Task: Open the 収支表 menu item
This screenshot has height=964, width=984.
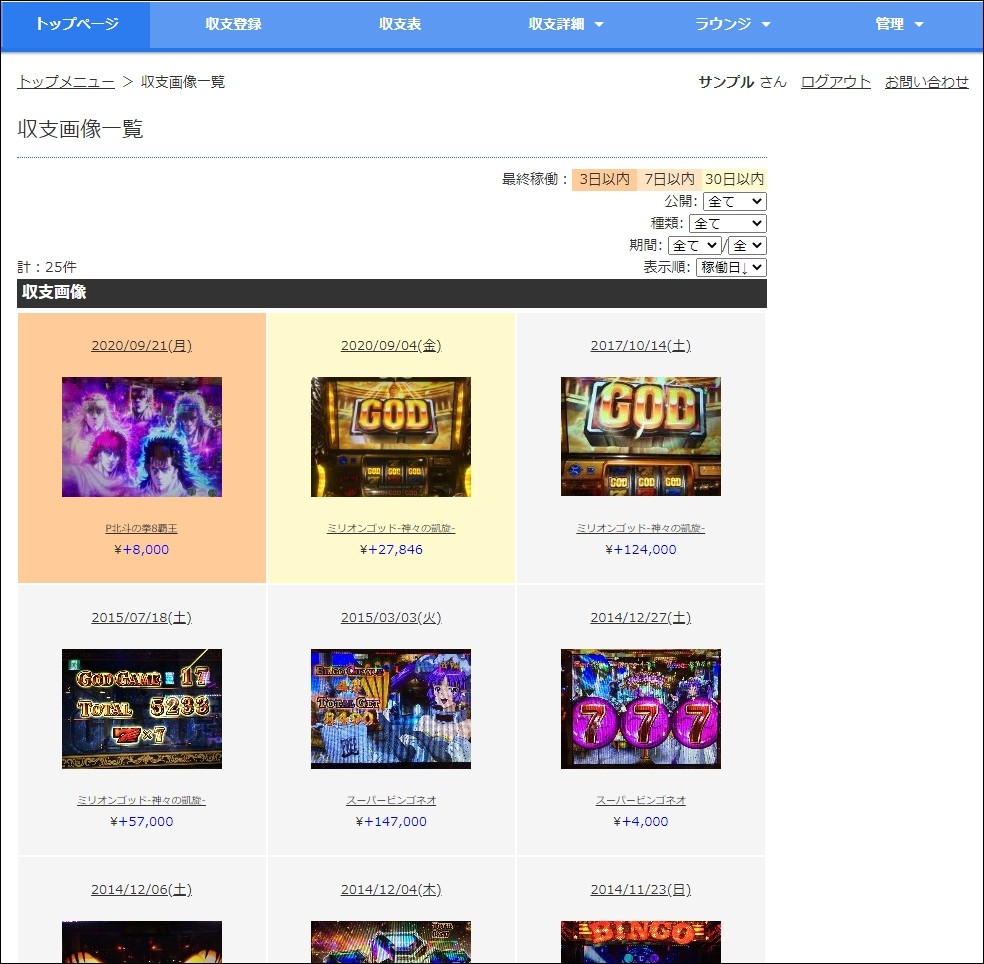Action: coord(400,24)
